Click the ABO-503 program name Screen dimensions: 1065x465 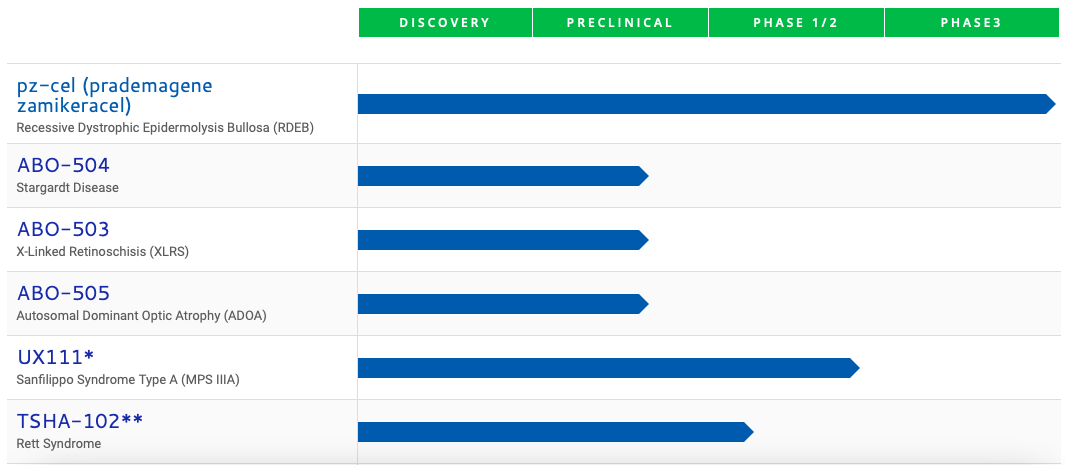pos(63,229)
